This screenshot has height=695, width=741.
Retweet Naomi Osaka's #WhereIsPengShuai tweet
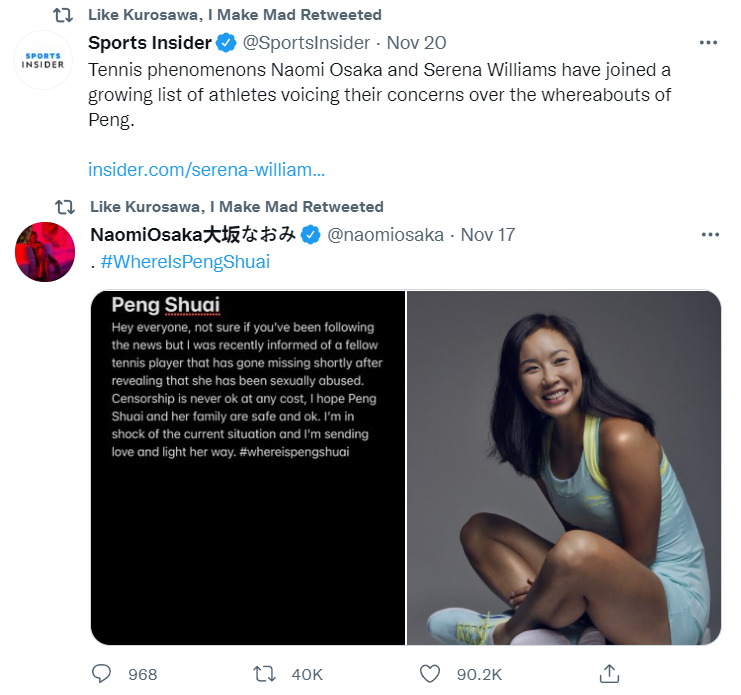coord(265,673)
